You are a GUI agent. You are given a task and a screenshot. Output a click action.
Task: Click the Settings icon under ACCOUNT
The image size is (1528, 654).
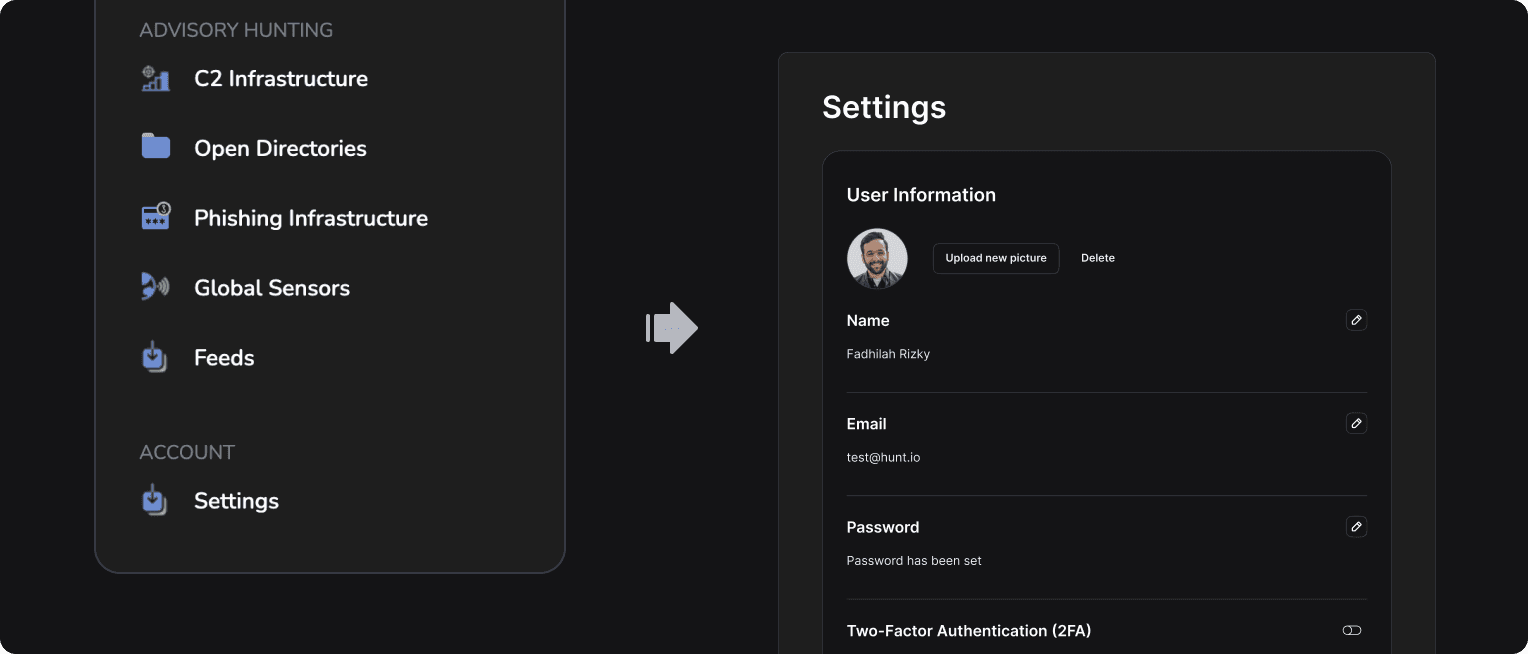pos(155,500)
